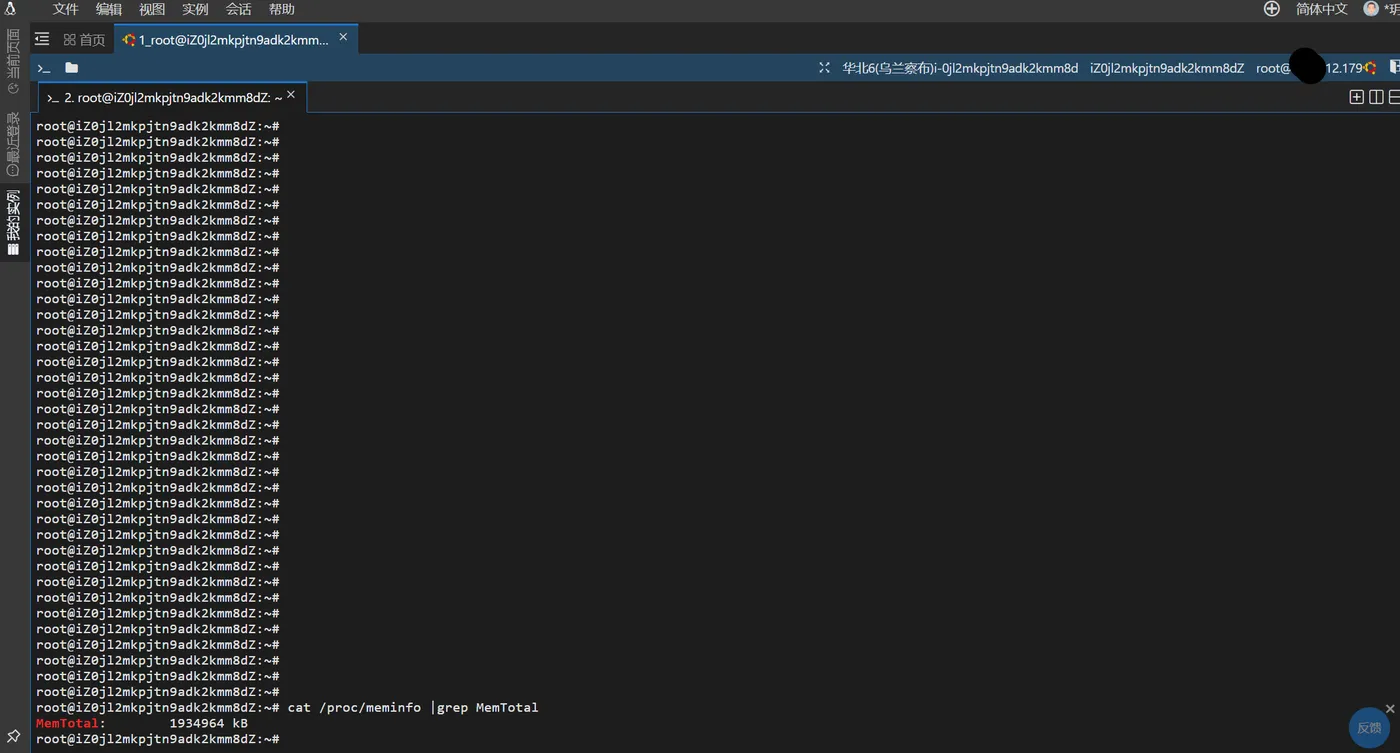Click the Linux penguin app icon

click(x=10, y=9)
